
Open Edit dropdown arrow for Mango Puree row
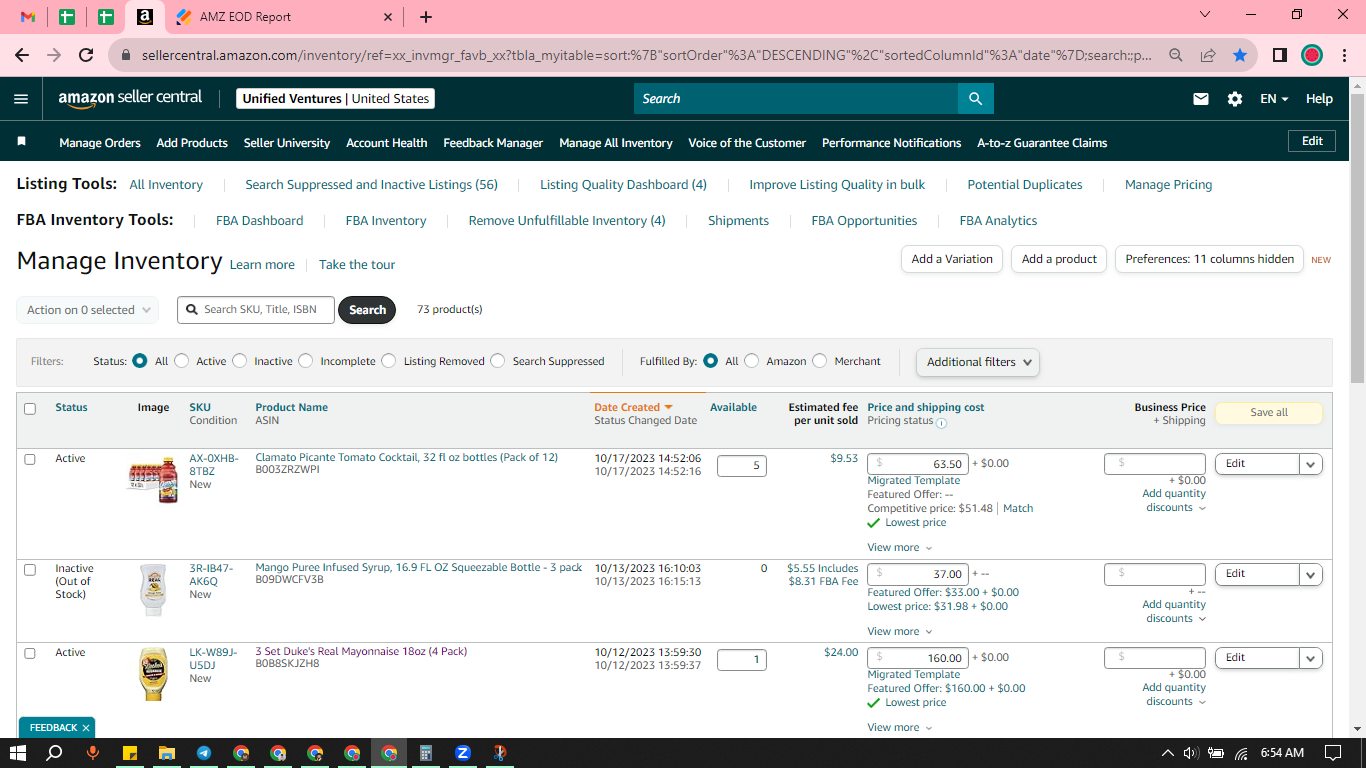point(1311,574)
